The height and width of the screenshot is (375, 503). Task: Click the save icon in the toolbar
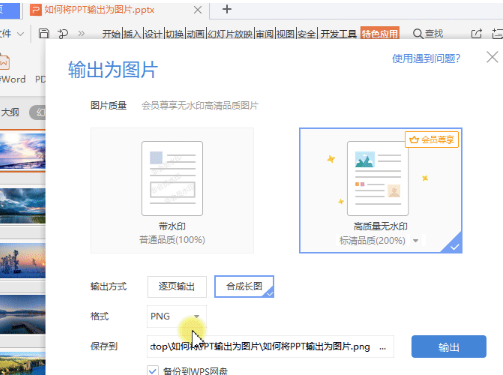pyautogui.click(x=44, y=33)
